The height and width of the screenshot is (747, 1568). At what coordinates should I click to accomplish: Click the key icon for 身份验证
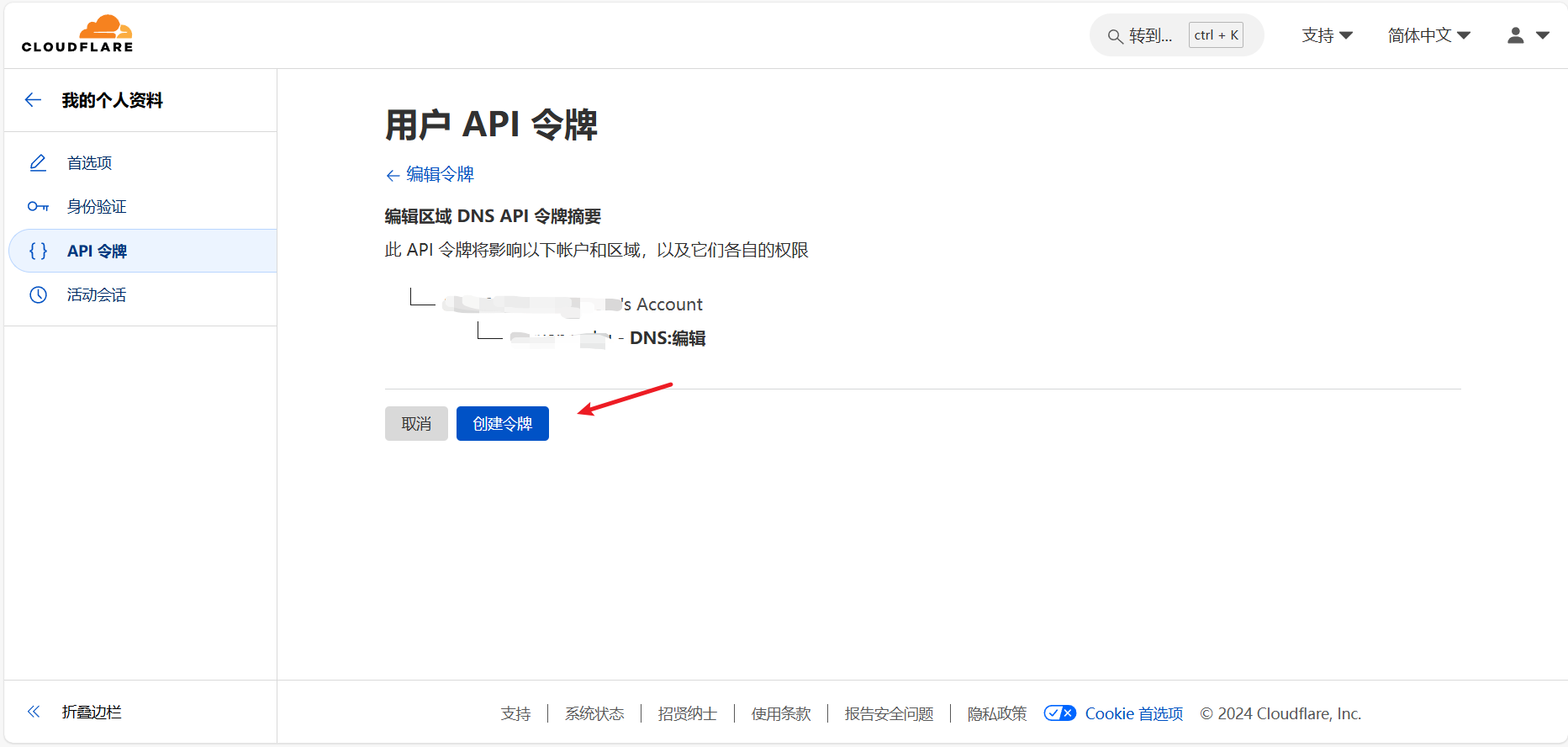38,206
